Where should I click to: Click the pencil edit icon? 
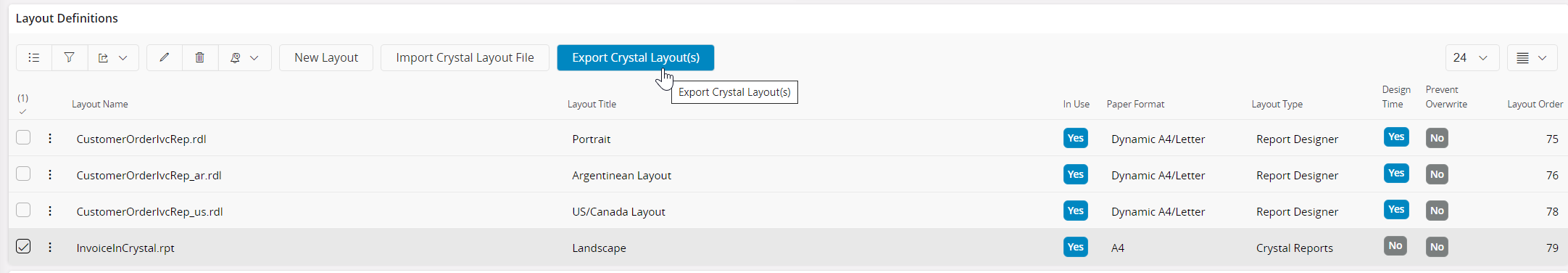pos(165,58)
